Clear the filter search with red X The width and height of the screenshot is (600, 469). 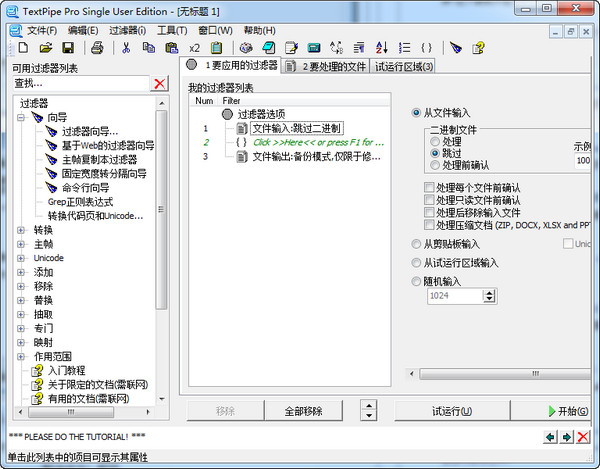point(160,83)
